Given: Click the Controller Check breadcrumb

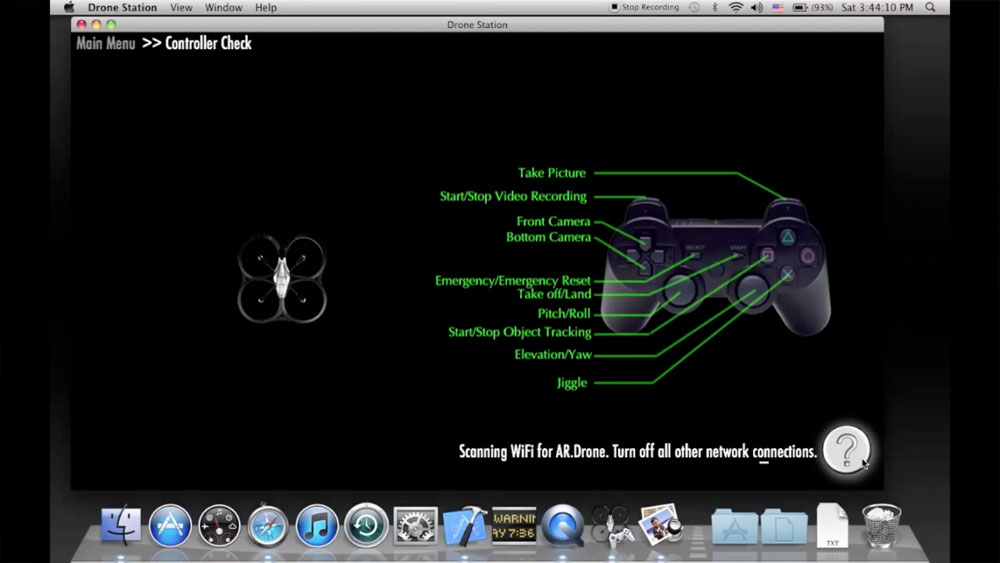Looking at the screenshot, I should [x=208, y=43].
